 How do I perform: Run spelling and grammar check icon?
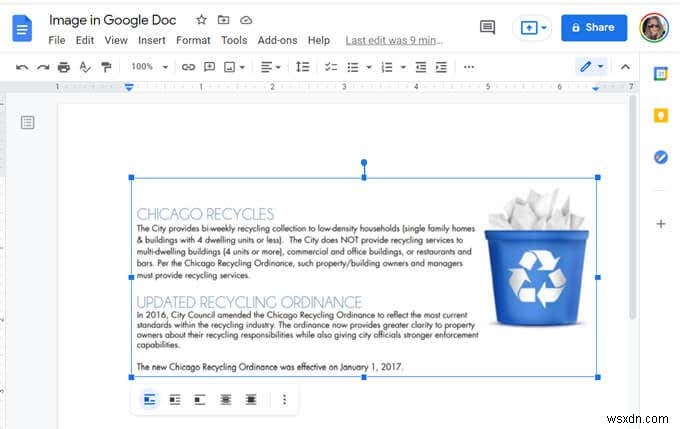click(85, 67)
